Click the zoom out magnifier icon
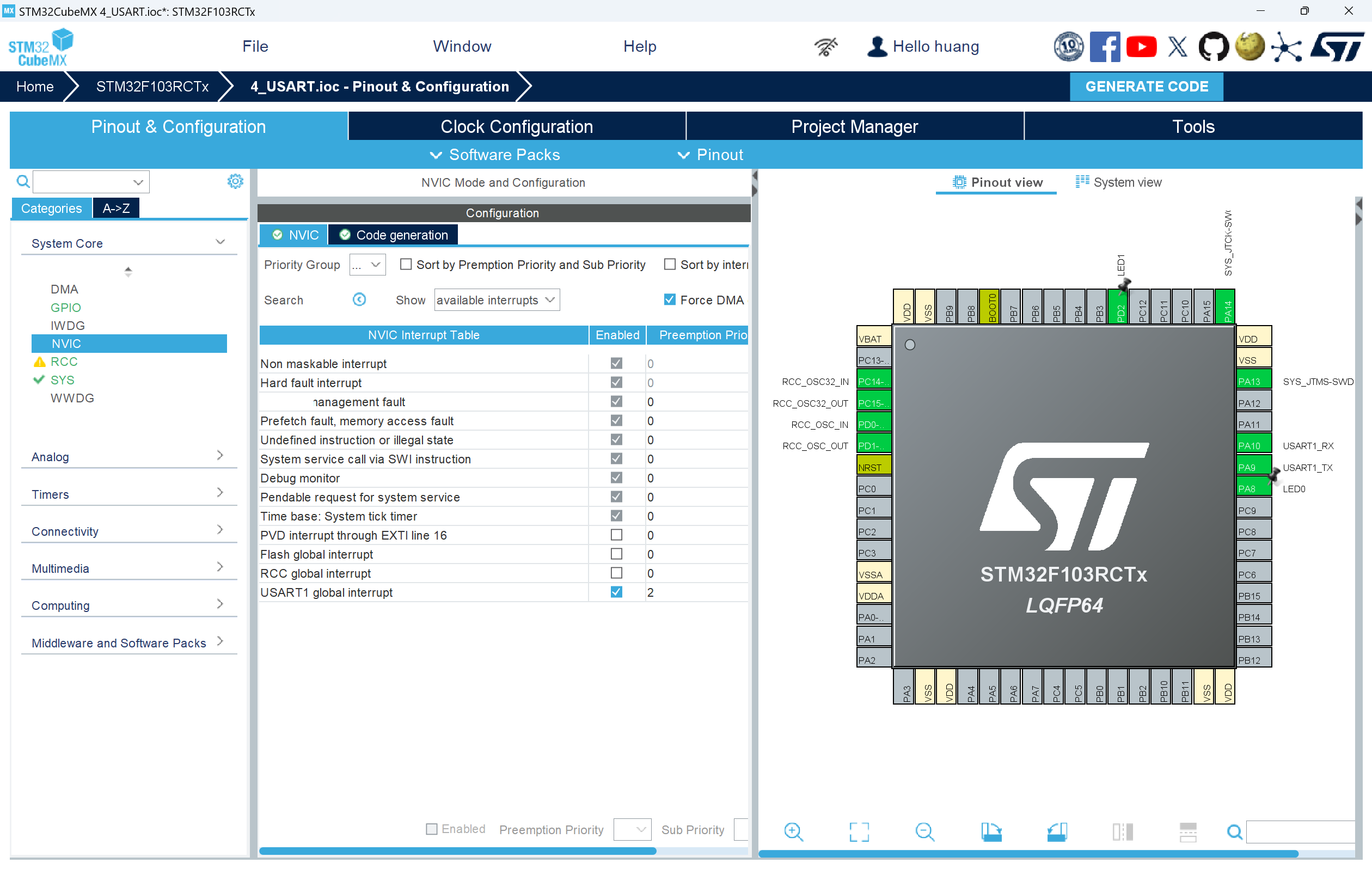Viewport: 1372px width, 869px height. (x=924, y=831)
